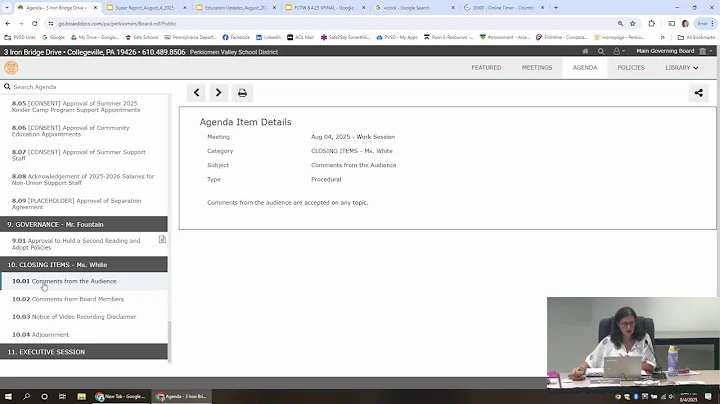This screenshot has height=404, width=720.
Task: Open item 10.04 Adjournment
Action: point(40,335)
